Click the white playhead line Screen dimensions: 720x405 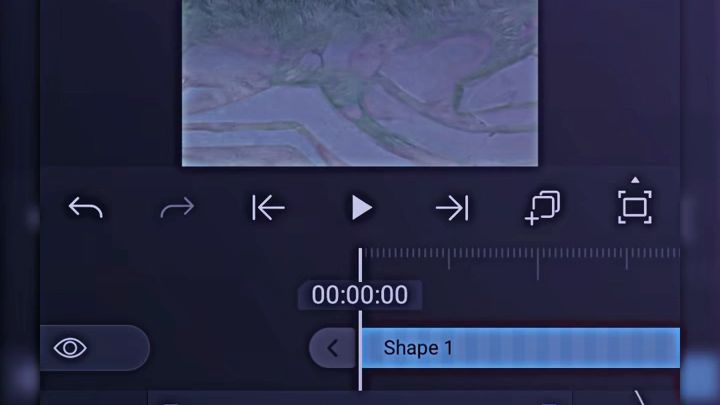pyautogui.click(x=360, y=319)
